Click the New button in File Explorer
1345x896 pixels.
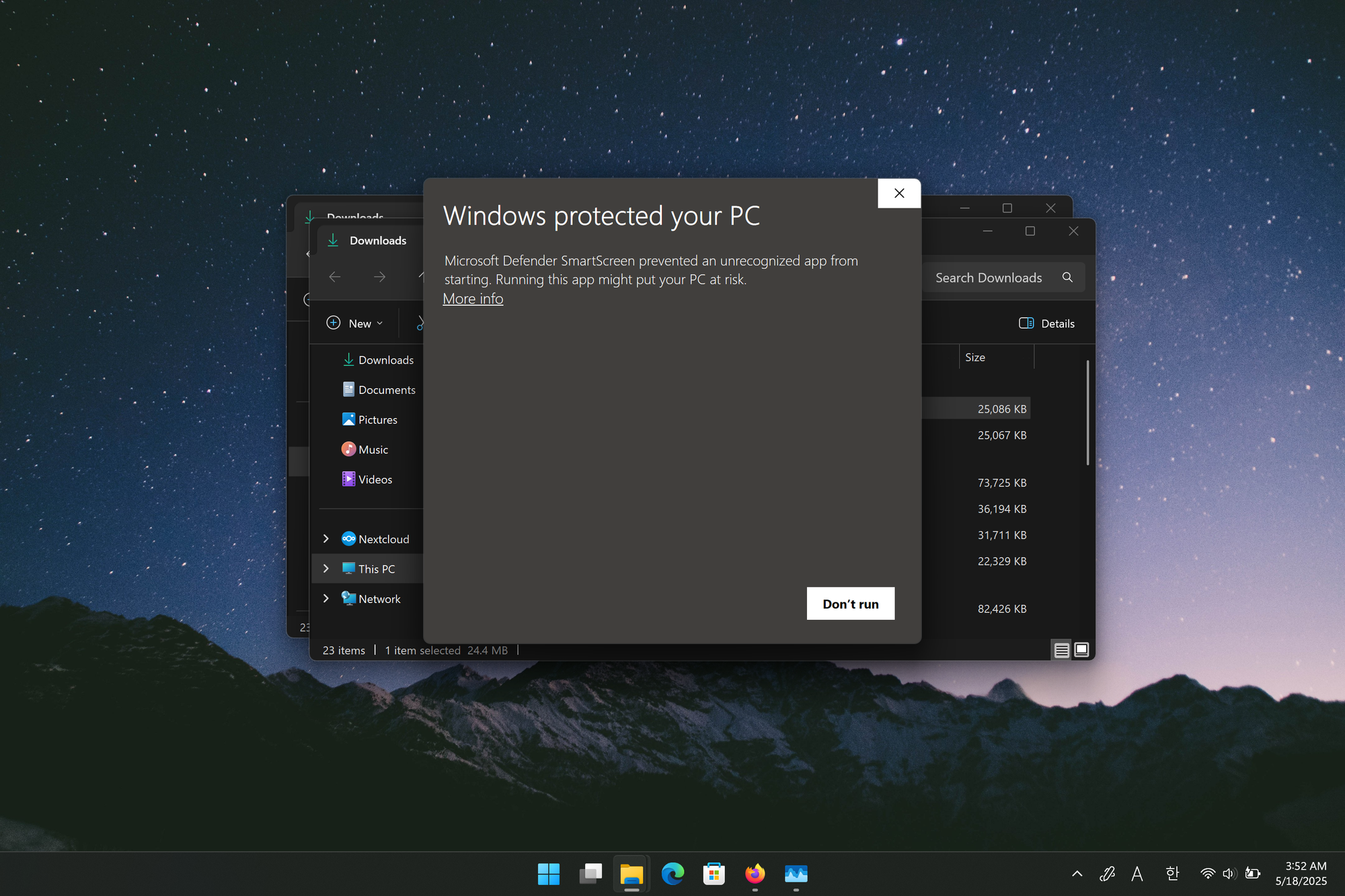[355, 323]
